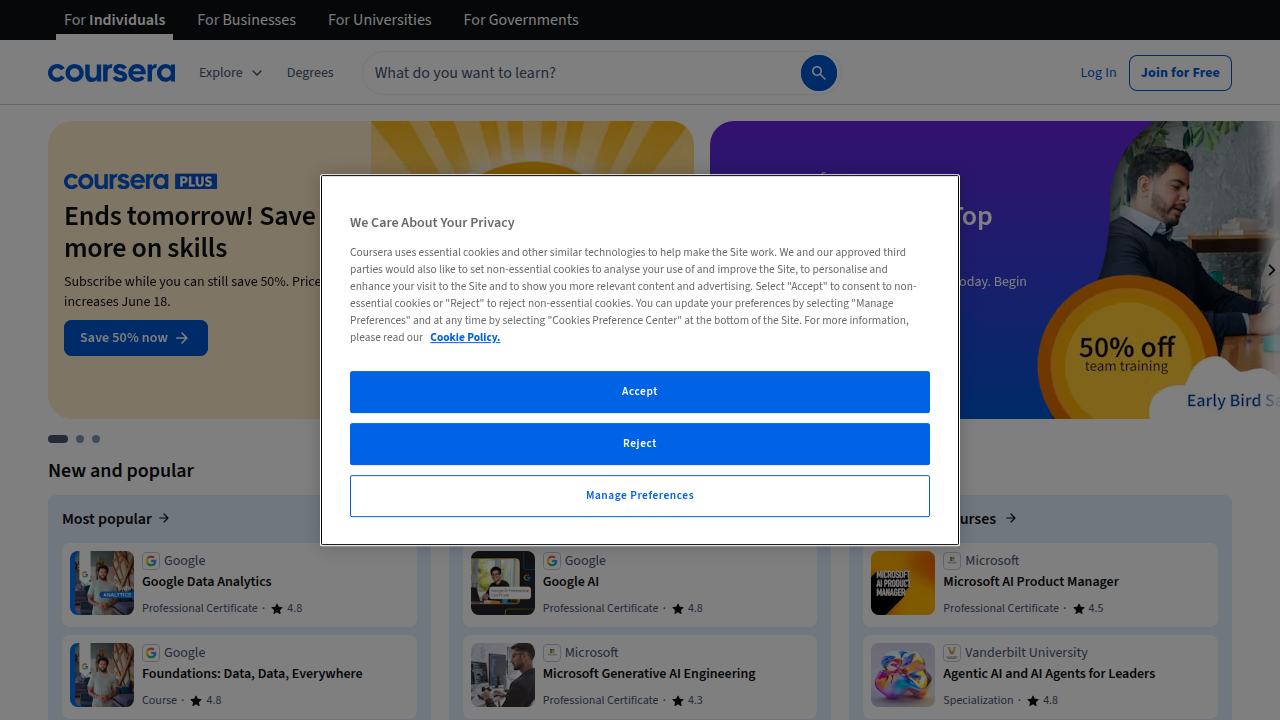This screenshot has height=720, width=1280.
Task: Click the Google AI thumbnail image
Action: 503,583
